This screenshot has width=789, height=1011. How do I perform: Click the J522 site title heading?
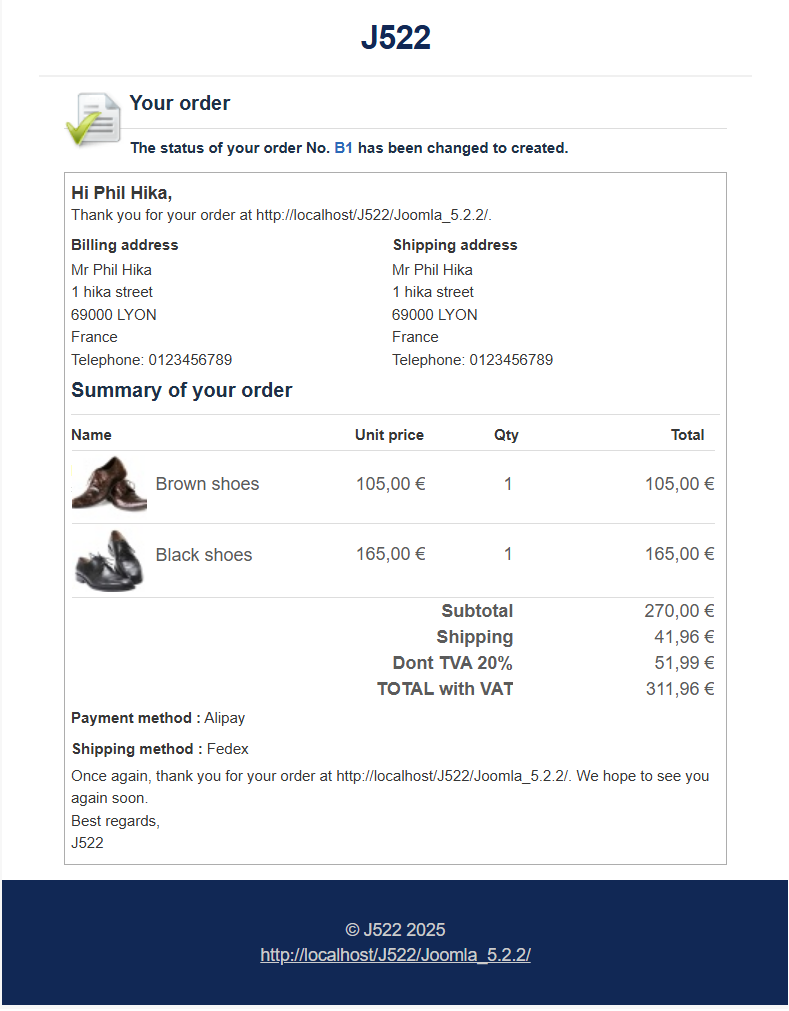395,37
